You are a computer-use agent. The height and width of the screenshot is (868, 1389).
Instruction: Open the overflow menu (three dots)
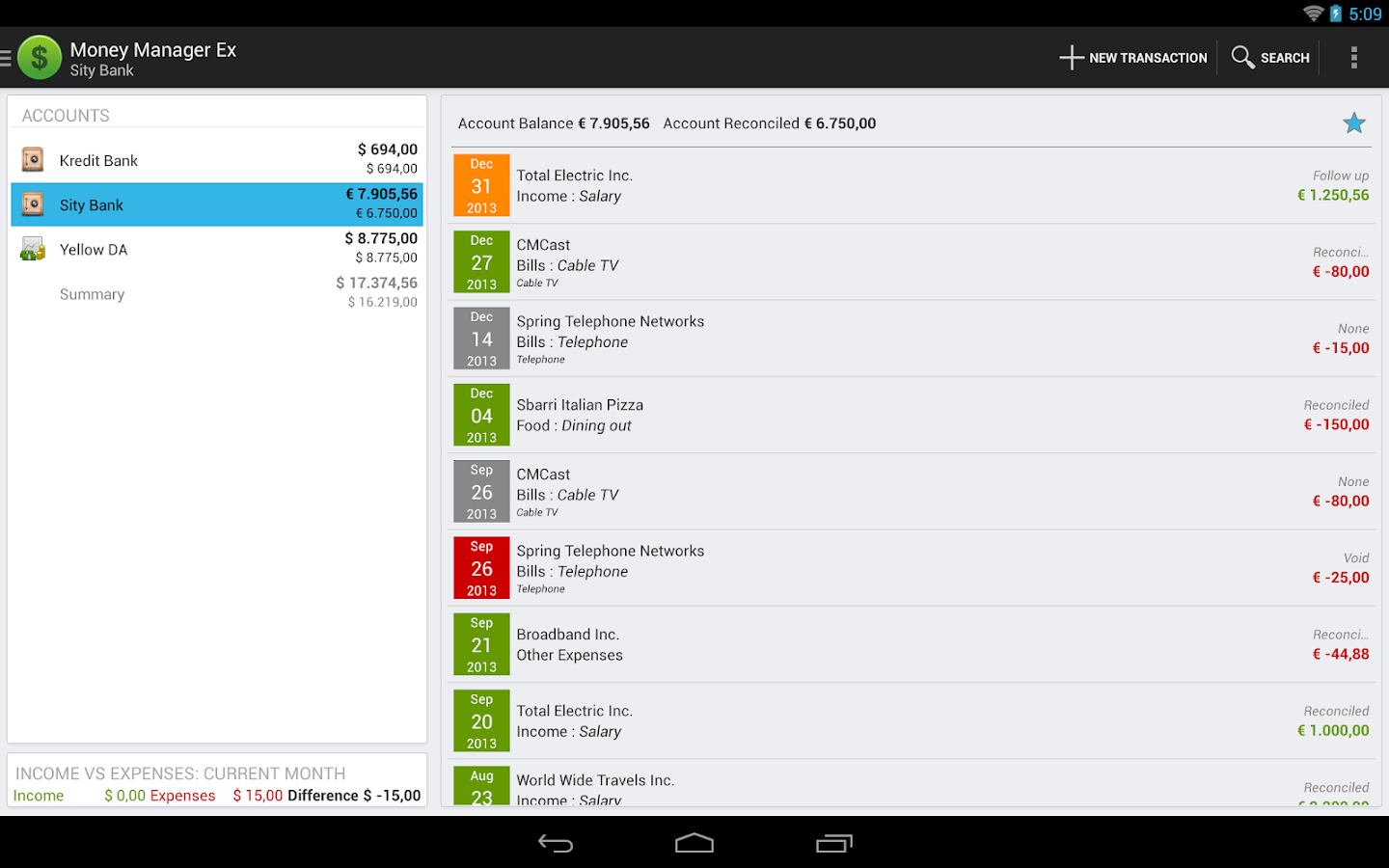pyautogui.click(x=1354, y=58)
